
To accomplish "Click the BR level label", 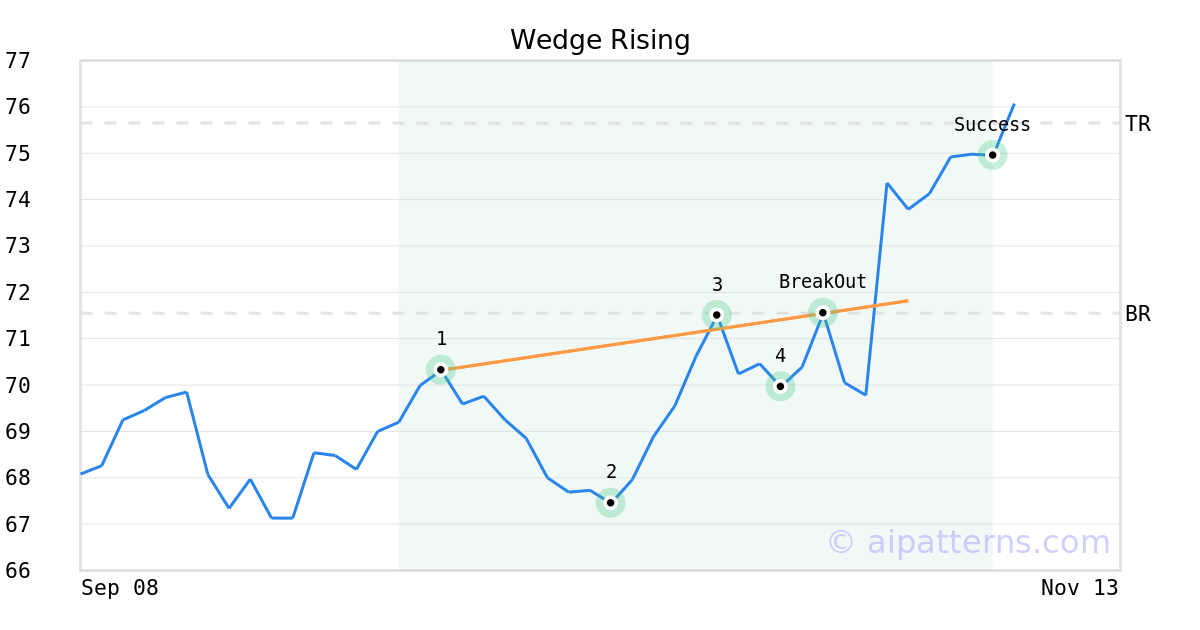I will (1137, 314).
